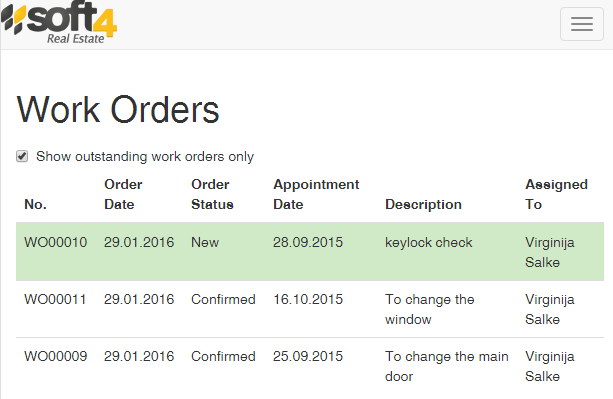Click the Appointment Date column header
Viewport: 613px width, 399px height.
316,194
